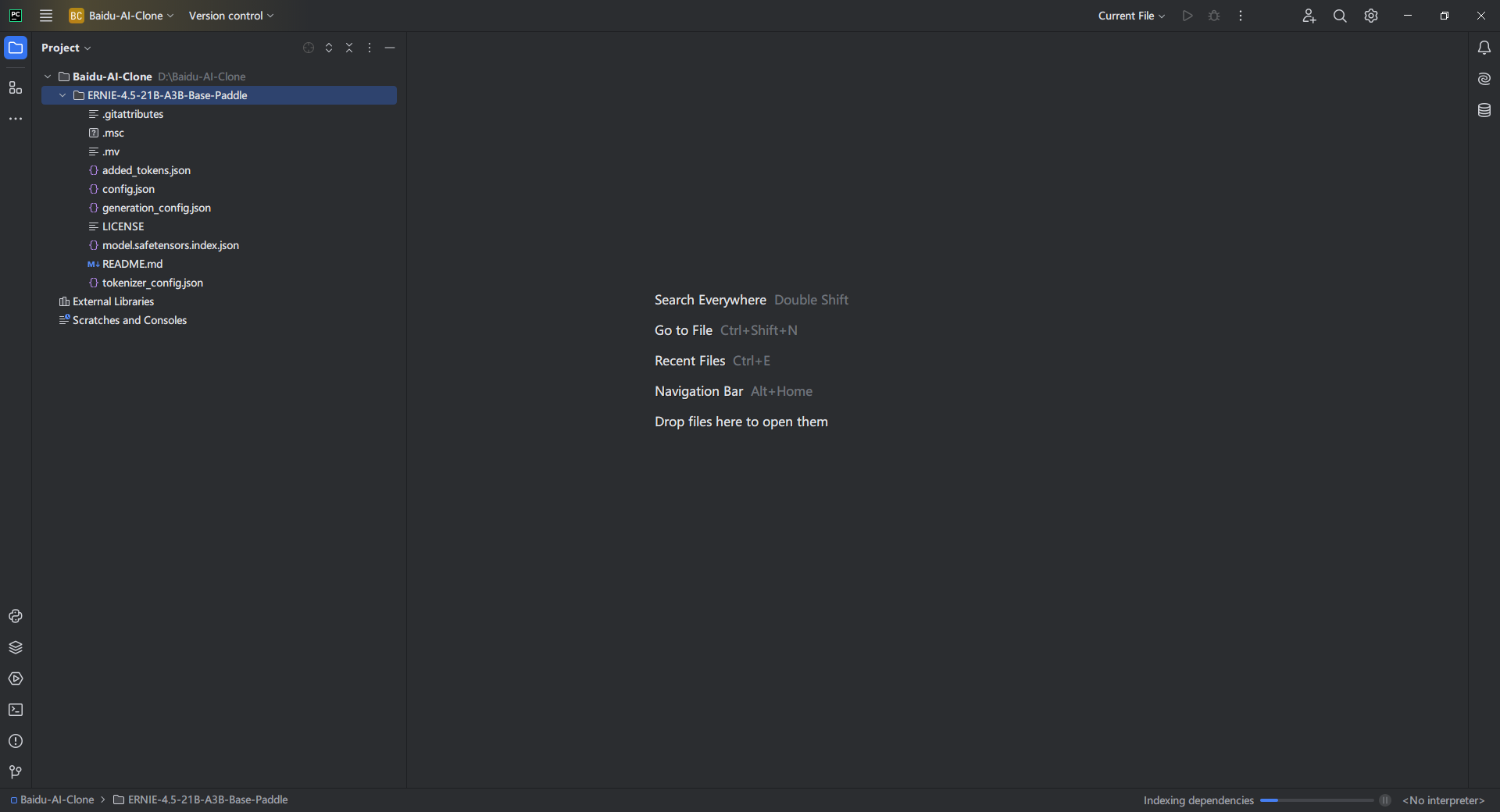The image size is (1500, 812).
Task: Pause the indexing background process
Action: 1385,800
